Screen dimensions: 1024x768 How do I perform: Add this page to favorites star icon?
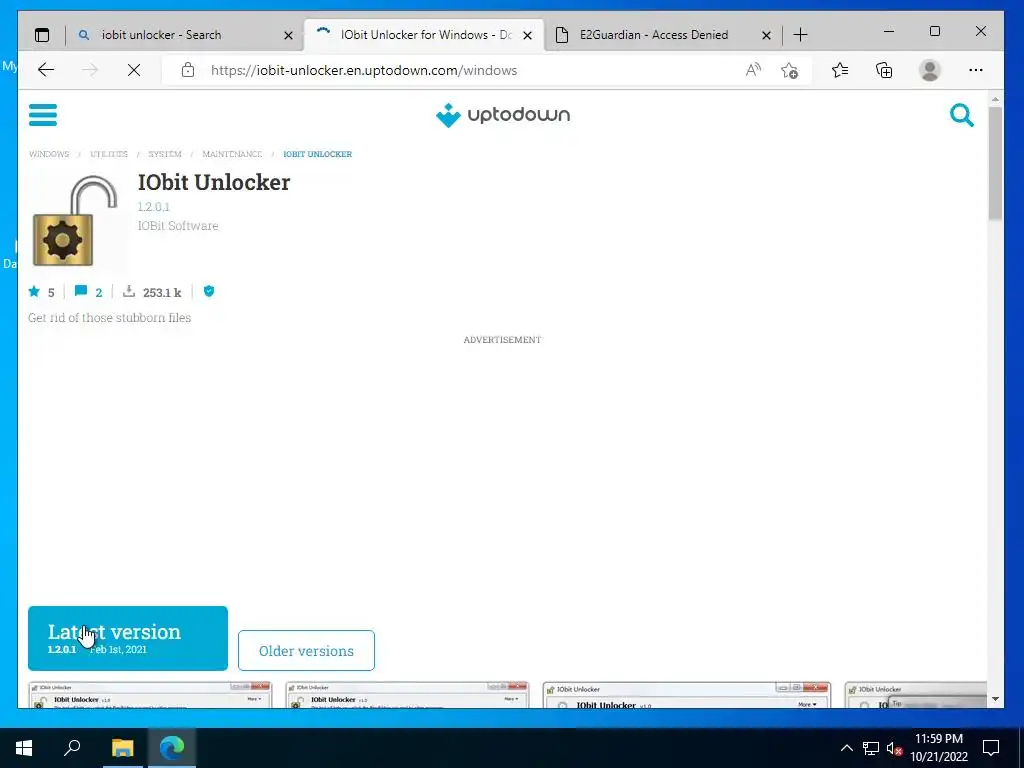[790, 70]
